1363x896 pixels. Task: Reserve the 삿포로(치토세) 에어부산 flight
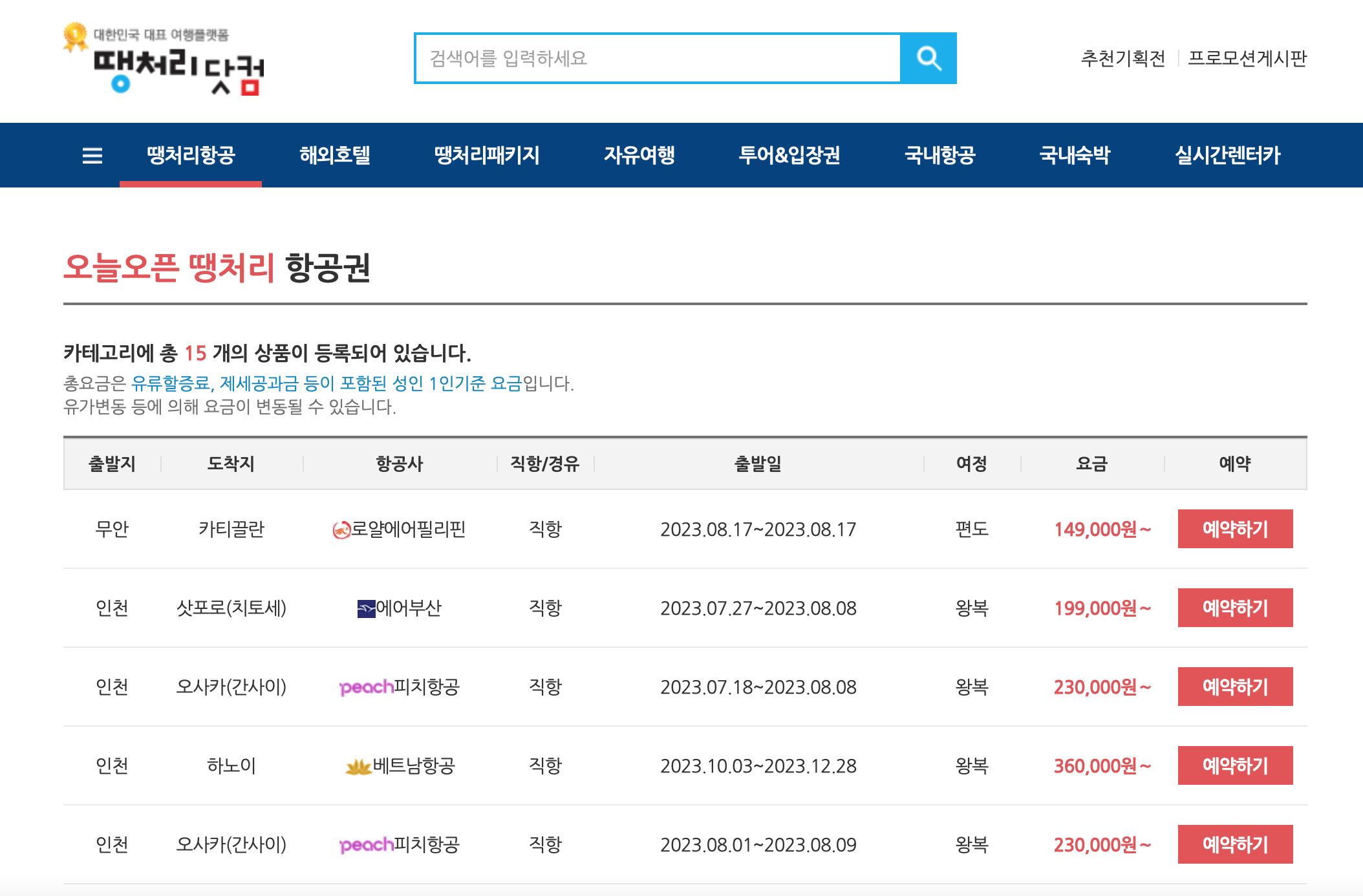pyautogui.click(x=1235, y=608)
